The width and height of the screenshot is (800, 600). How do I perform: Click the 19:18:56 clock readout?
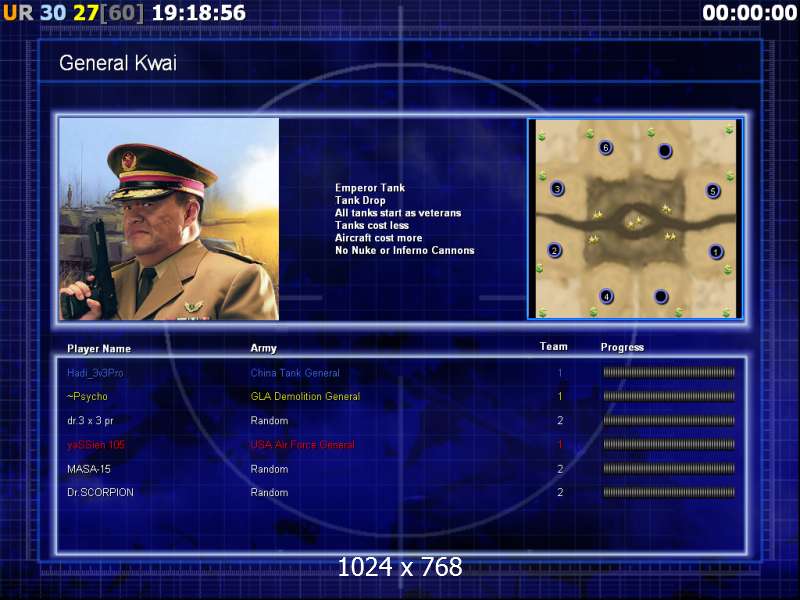pos(199,13)
